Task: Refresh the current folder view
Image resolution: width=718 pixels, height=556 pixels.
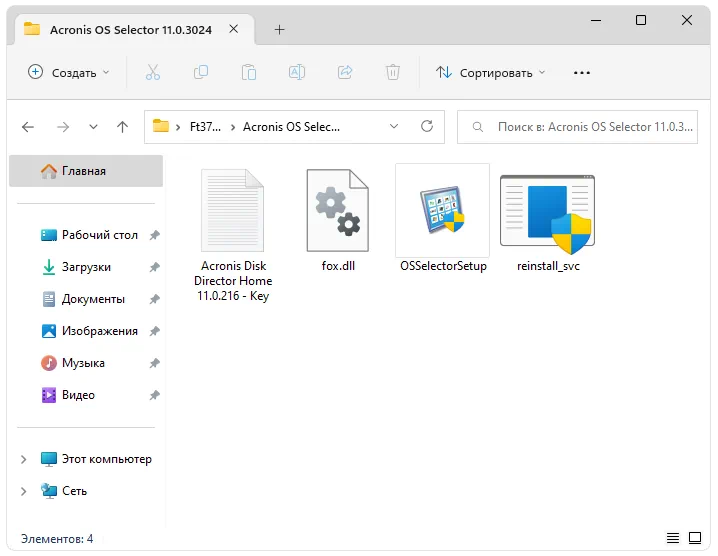Action: tap(427, 126)
